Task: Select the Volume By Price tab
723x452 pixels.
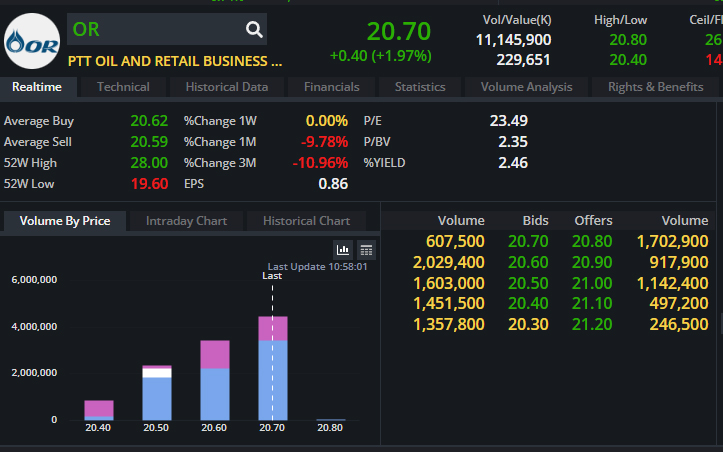Action: [x=65, y=221]
